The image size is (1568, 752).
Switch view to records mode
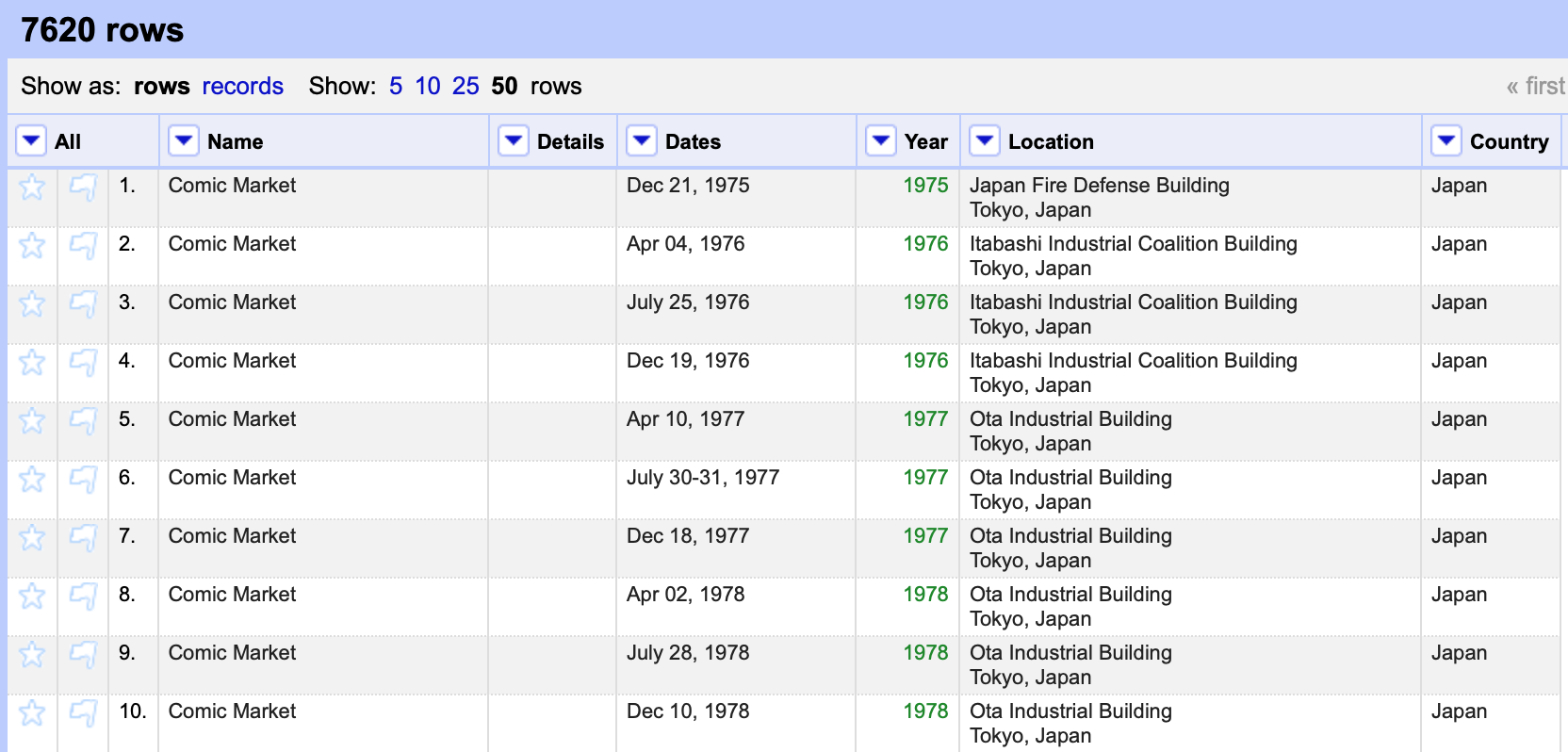tap(242, 87)
